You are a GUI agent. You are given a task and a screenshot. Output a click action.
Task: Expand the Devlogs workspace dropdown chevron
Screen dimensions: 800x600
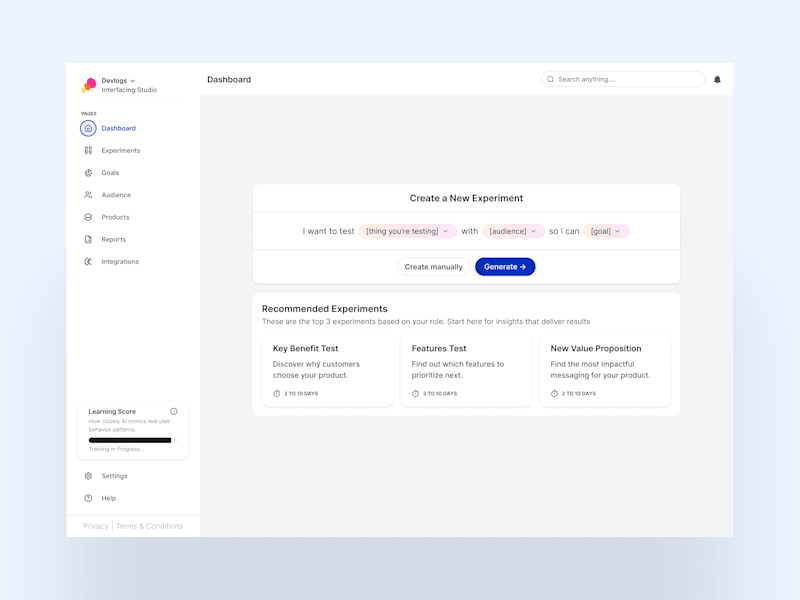click(x=133, y=81)
